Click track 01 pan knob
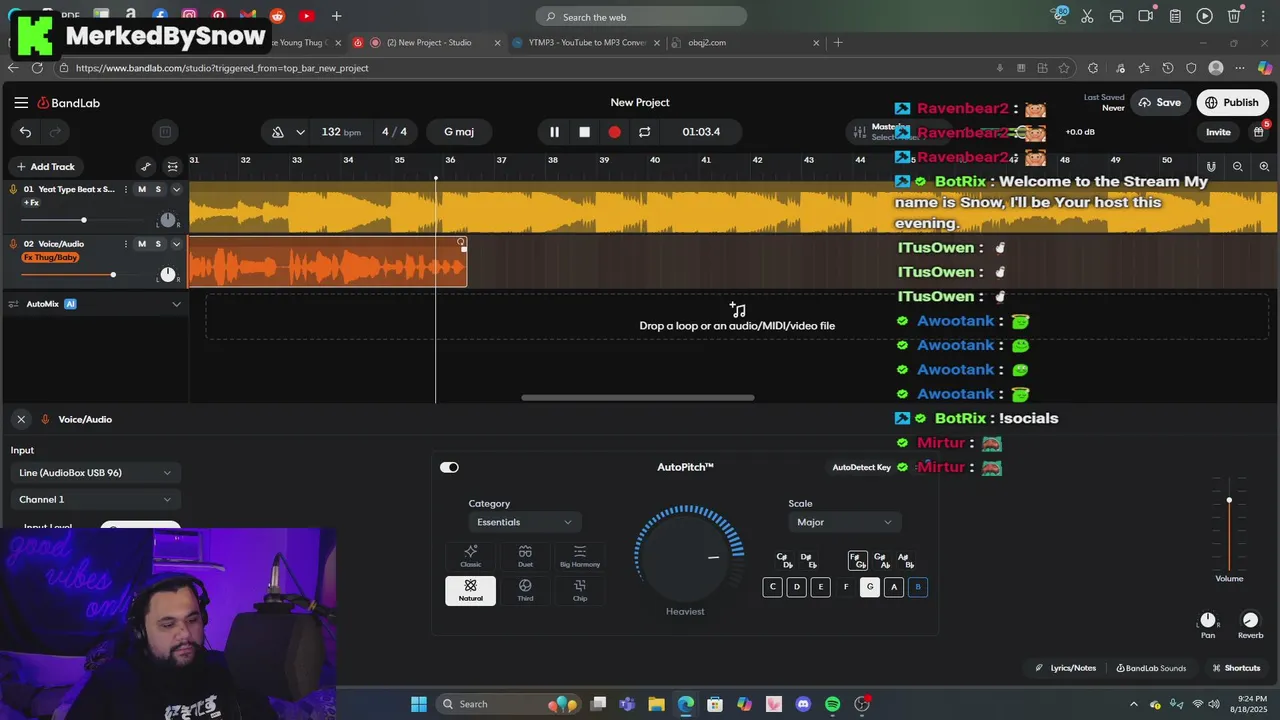1280x720 pixels. point(167,220)
